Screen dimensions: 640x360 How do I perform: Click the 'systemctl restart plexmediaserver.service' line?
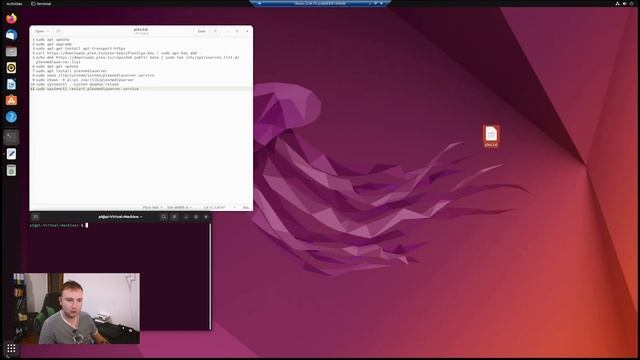(x=87, y=89)
